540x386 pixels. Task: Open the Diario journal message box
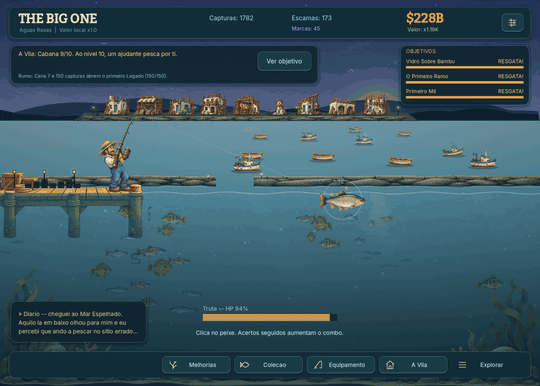pyautogui.click(x=79, y=323)
